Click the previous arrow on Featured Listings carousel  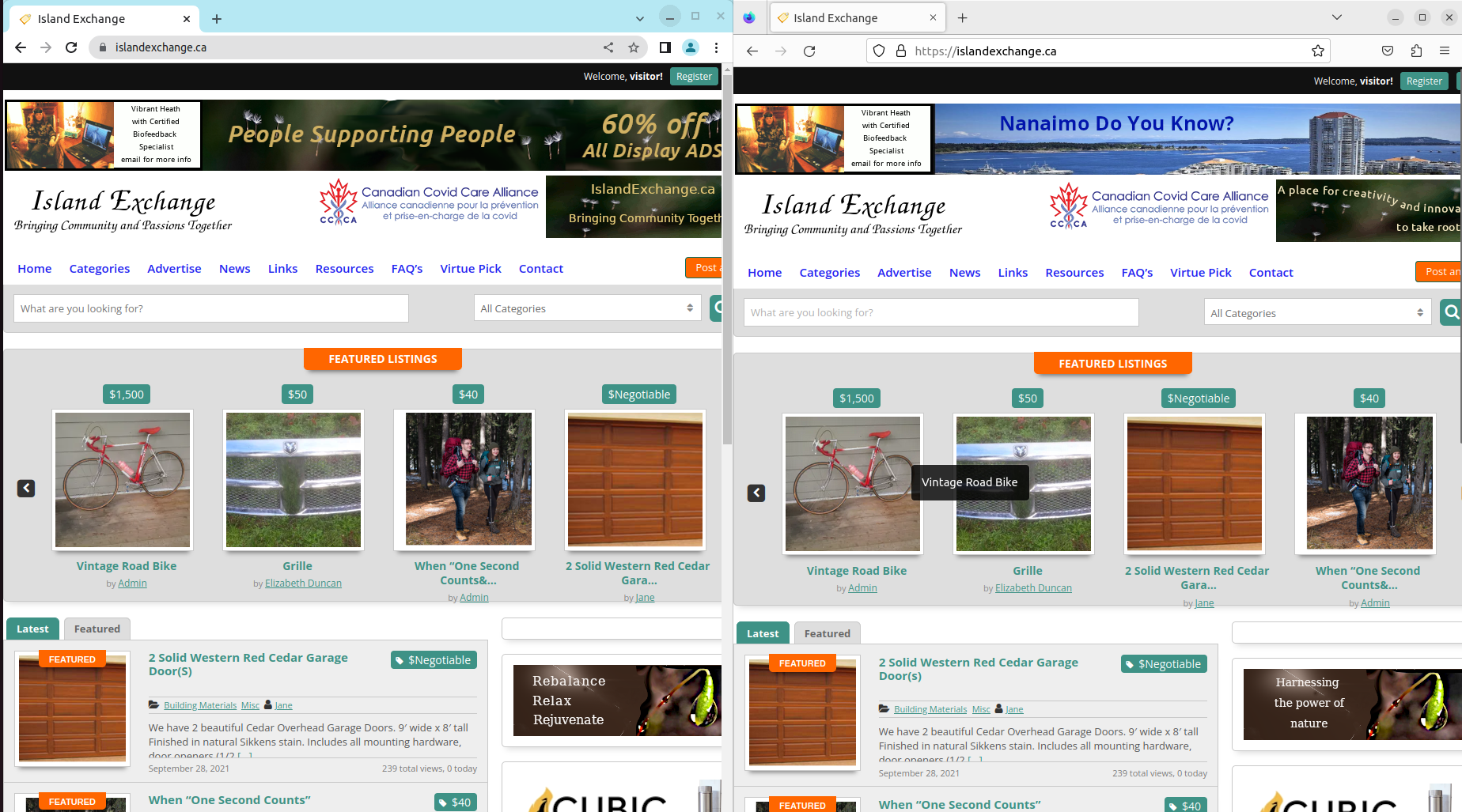pyautogui.click(x=26, y=488)
